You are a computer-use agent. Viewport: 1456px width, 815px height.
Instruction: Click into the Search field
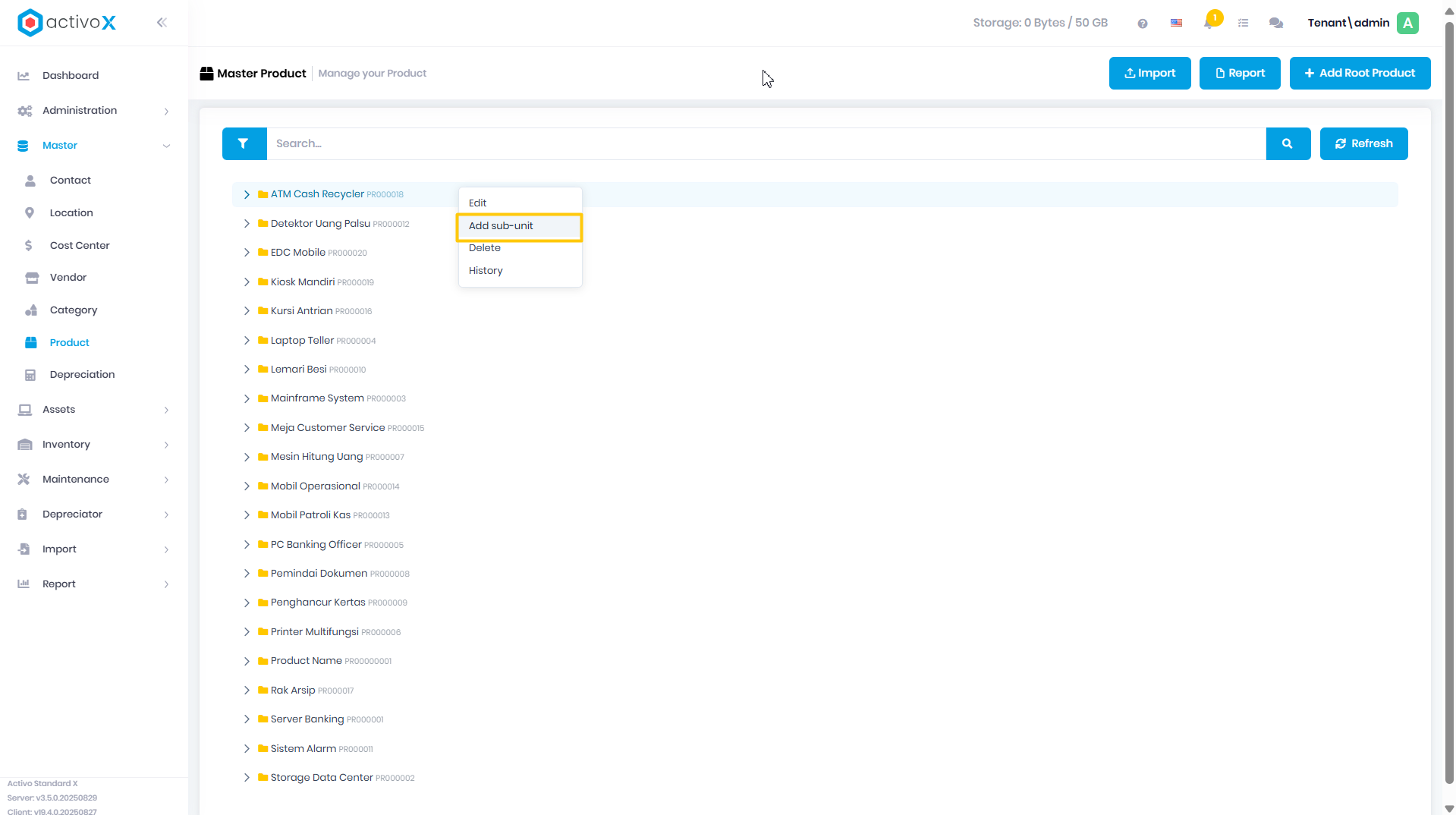[766, 143]
